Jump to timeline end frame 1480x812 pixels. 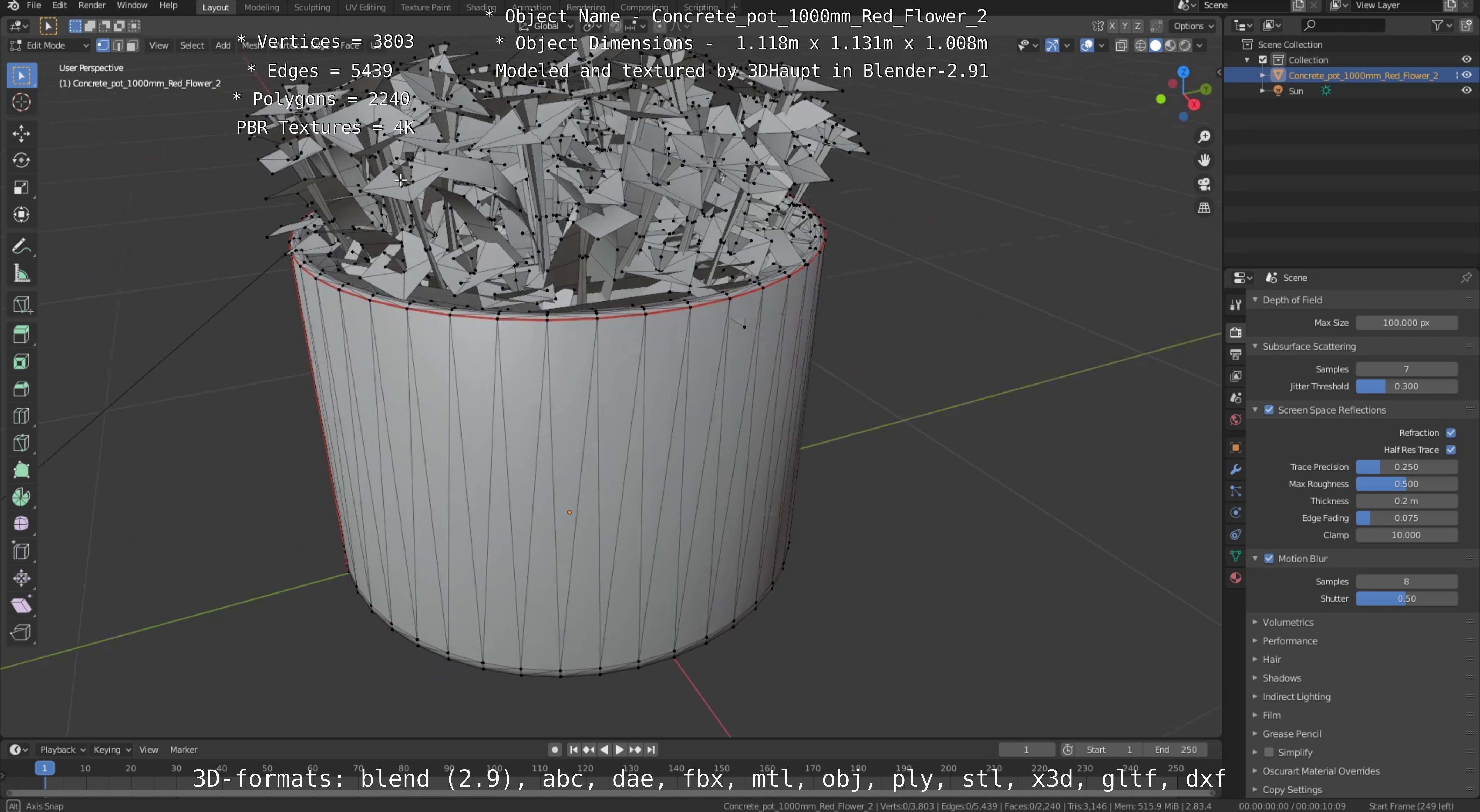pyautogui.click(x=650, y=749)
